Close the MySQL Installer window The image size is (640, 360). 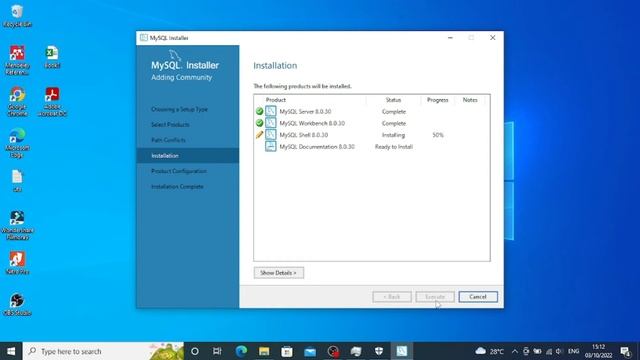(493, 38)
